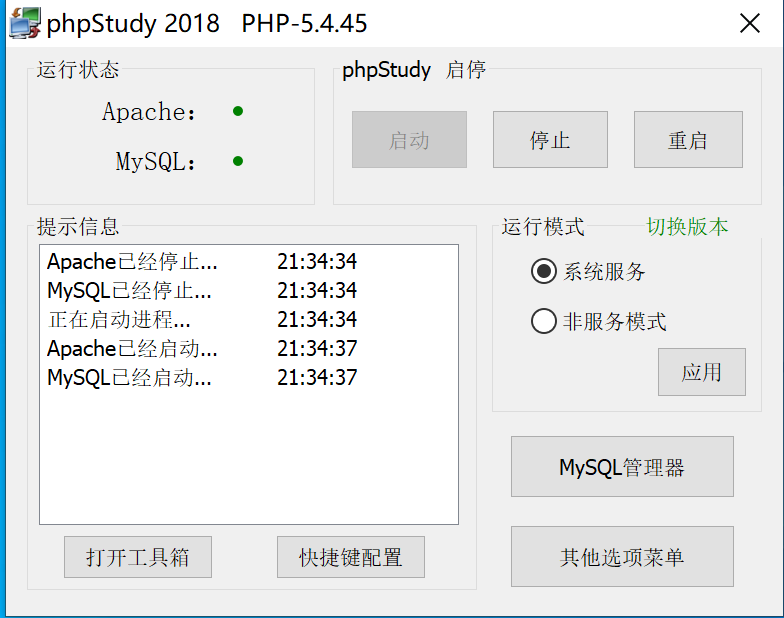Click the 'phpStudy 2018 PHP-5.4.45' window title

[207, 24]
